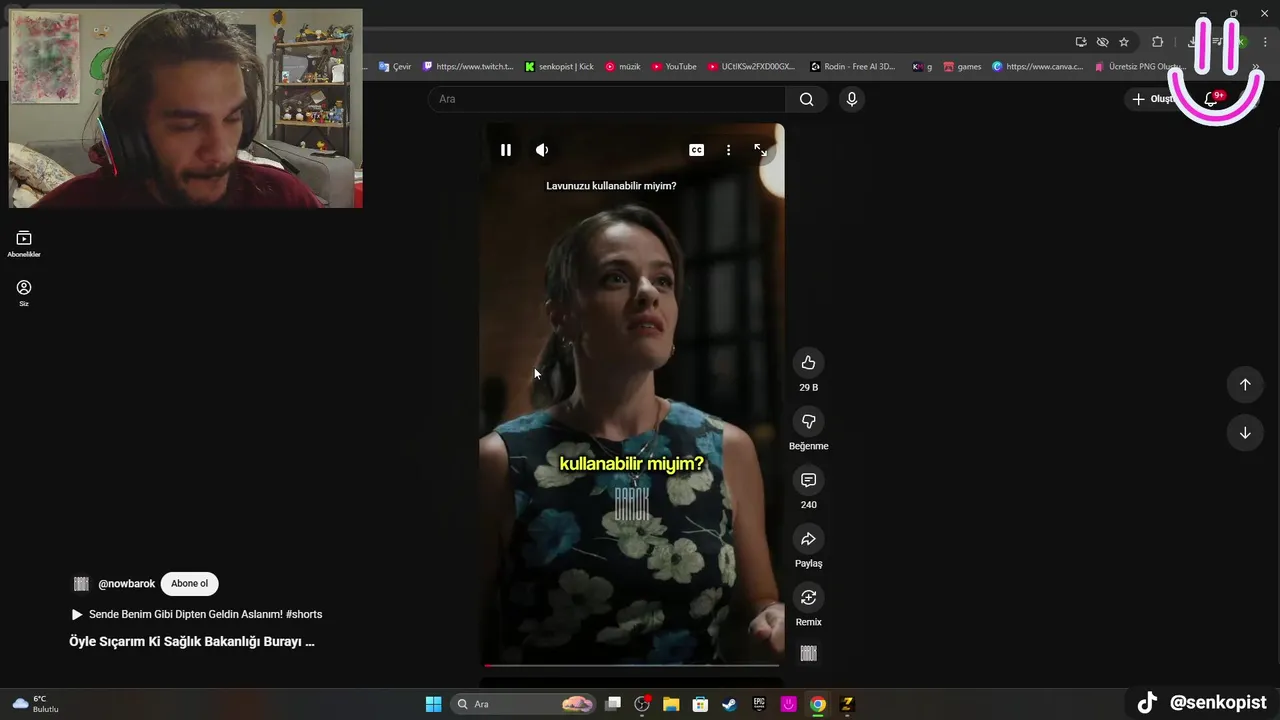Open the Rodin - Free AI 3D bookmark
Screen dimensions: 1280x720
click(x=853, y=67)
